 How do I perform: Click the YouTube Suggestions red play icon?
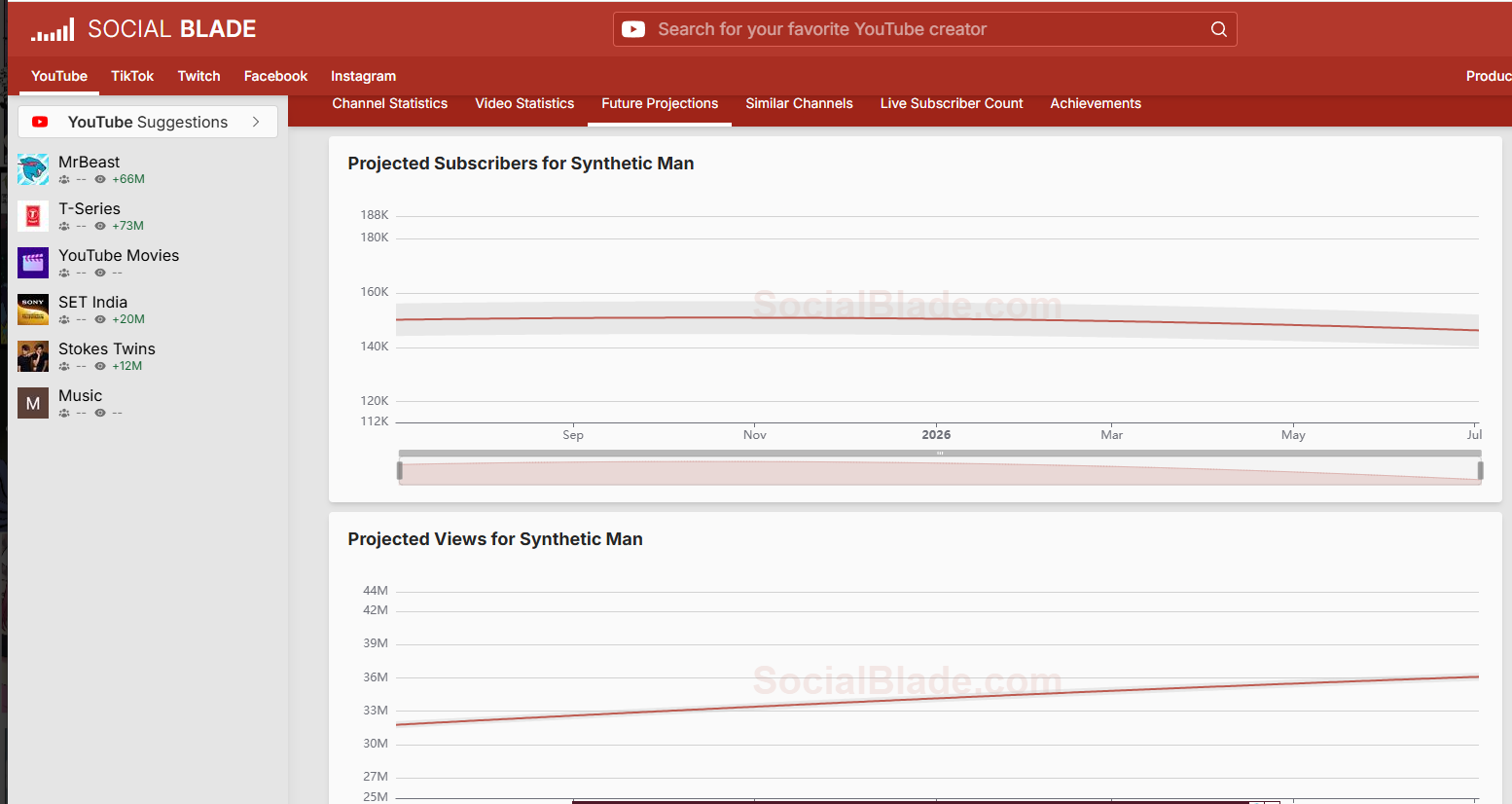40,122
